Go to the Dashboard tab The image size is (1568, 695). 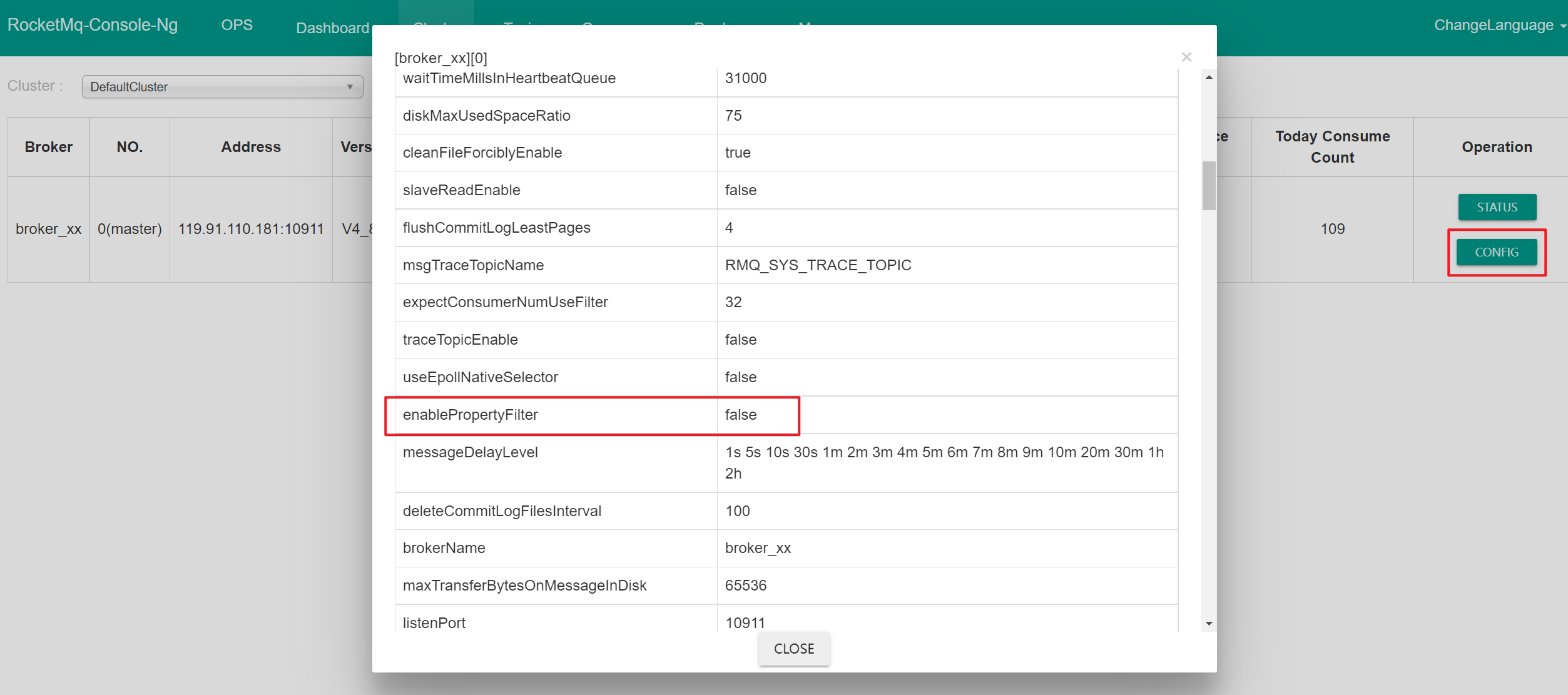point(332,28)
